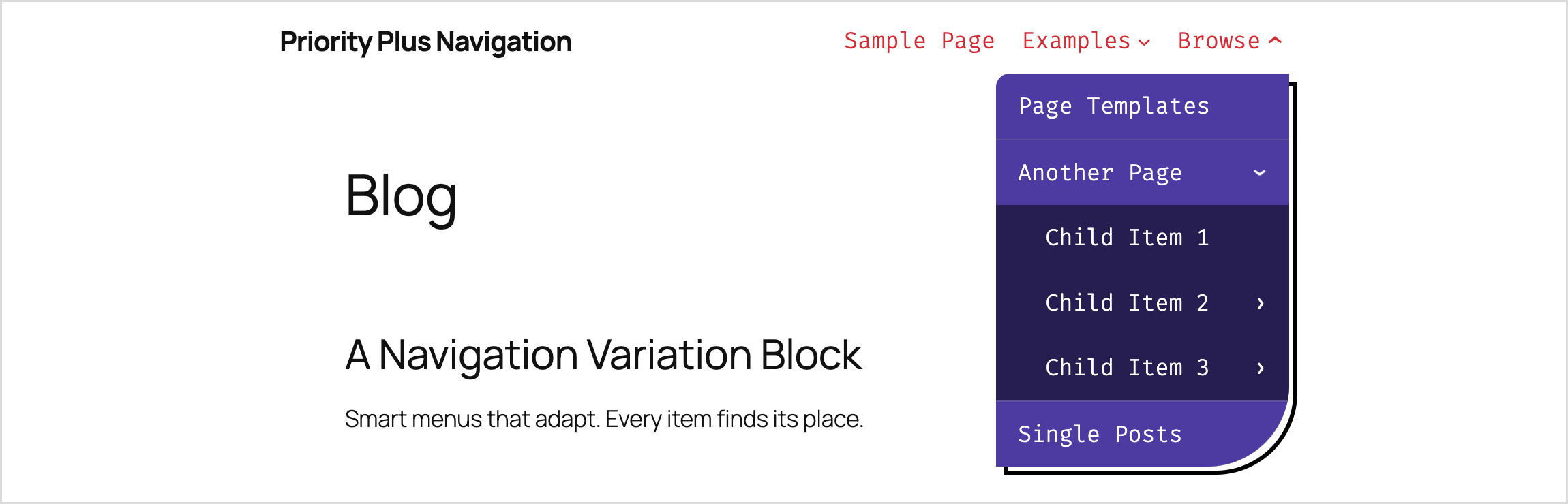Viewport: 1568px width, 504px height.
Task: Click the chevron beside Another Page
Action: click(1260, 173)
